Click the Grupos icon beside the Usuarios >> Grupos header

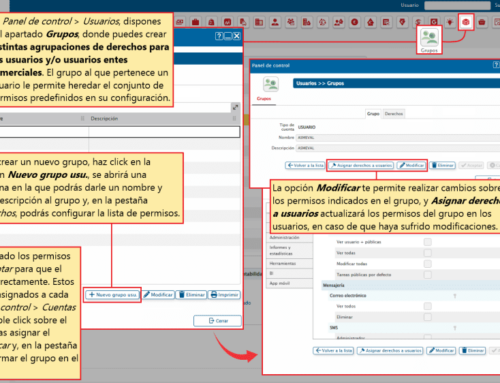271,84
